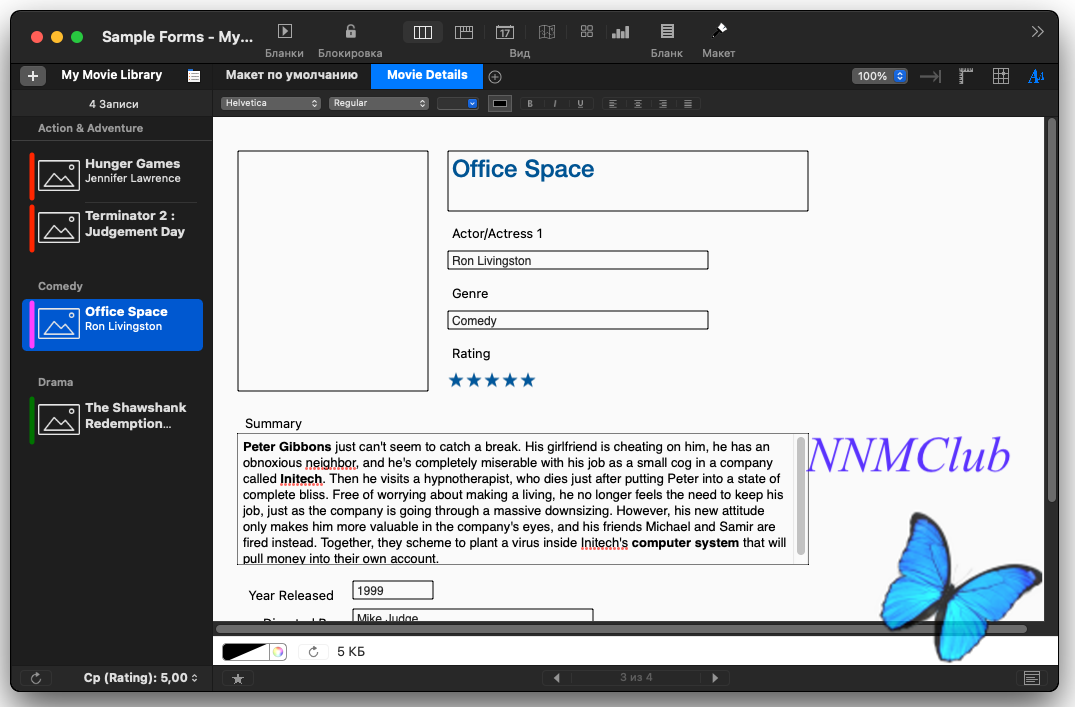Switch to the table view icon
This screenshot has height=707, width=1075.
(x=464, y=32)
